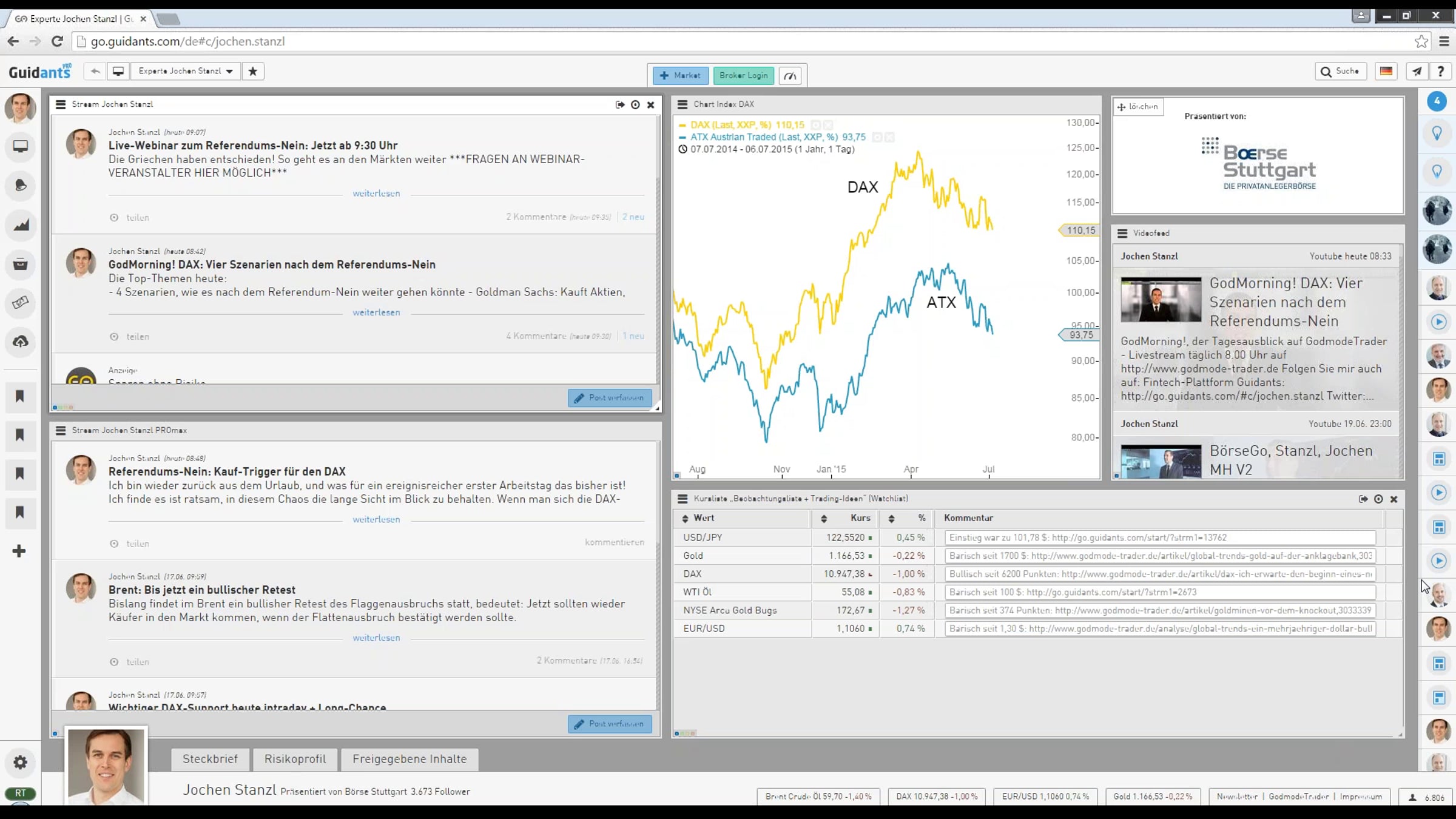Click the blue Market button
This screenshot has width=1456, height=819.
(680, 76)
